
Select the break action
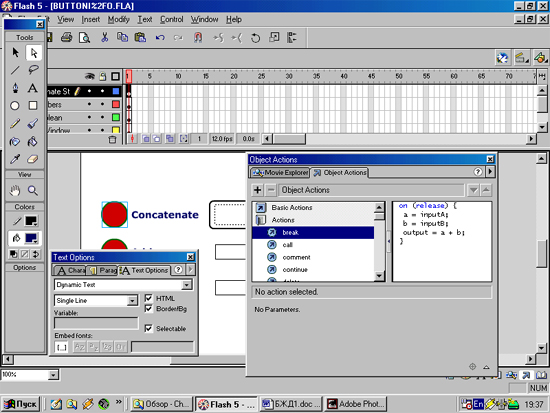pos(313,232)
